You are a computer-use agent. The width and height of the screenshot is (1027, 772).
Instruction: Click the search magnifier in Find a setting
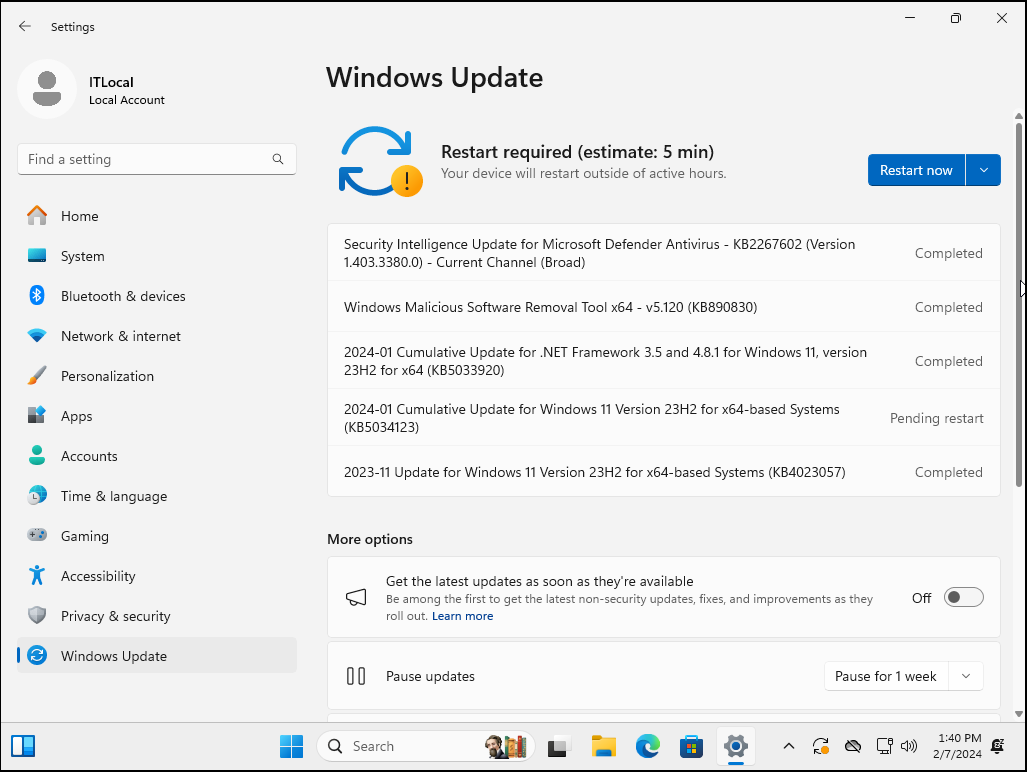coord(278,159)
